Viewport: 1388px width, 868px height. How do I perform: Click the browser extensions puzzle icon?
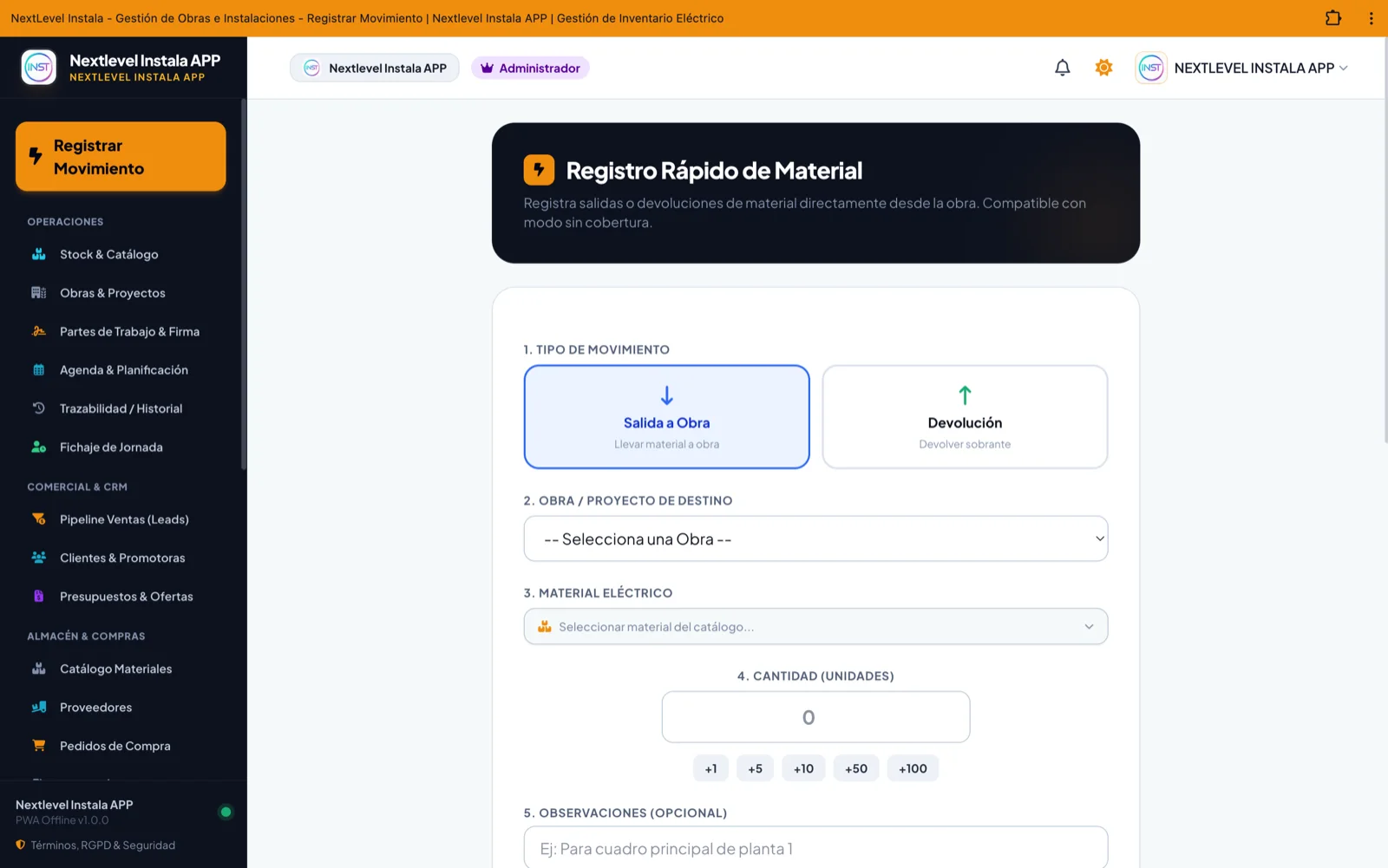point(1333,18)
